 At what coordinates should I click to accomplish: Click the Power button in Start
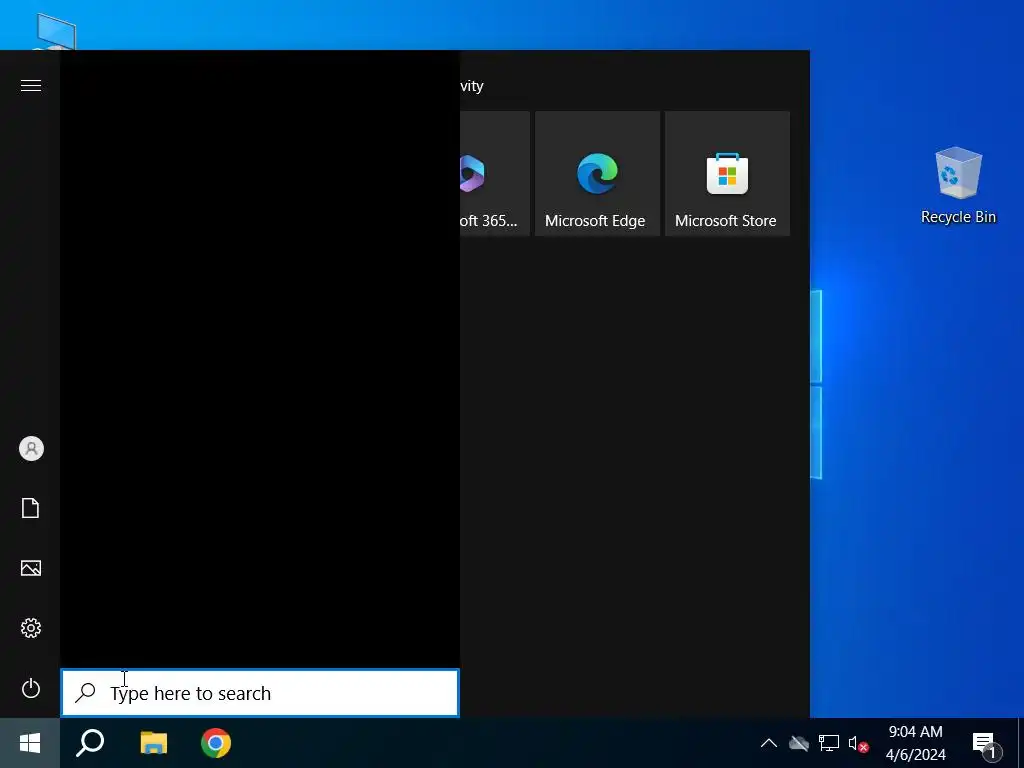click(x=31, y=688)
